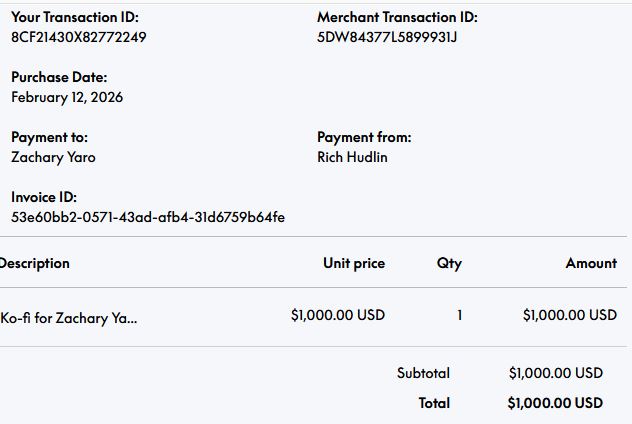Image resolution: width=632 pixels, height=424 pixels.
Task: Click the Description column header
Action: point(35,263)
